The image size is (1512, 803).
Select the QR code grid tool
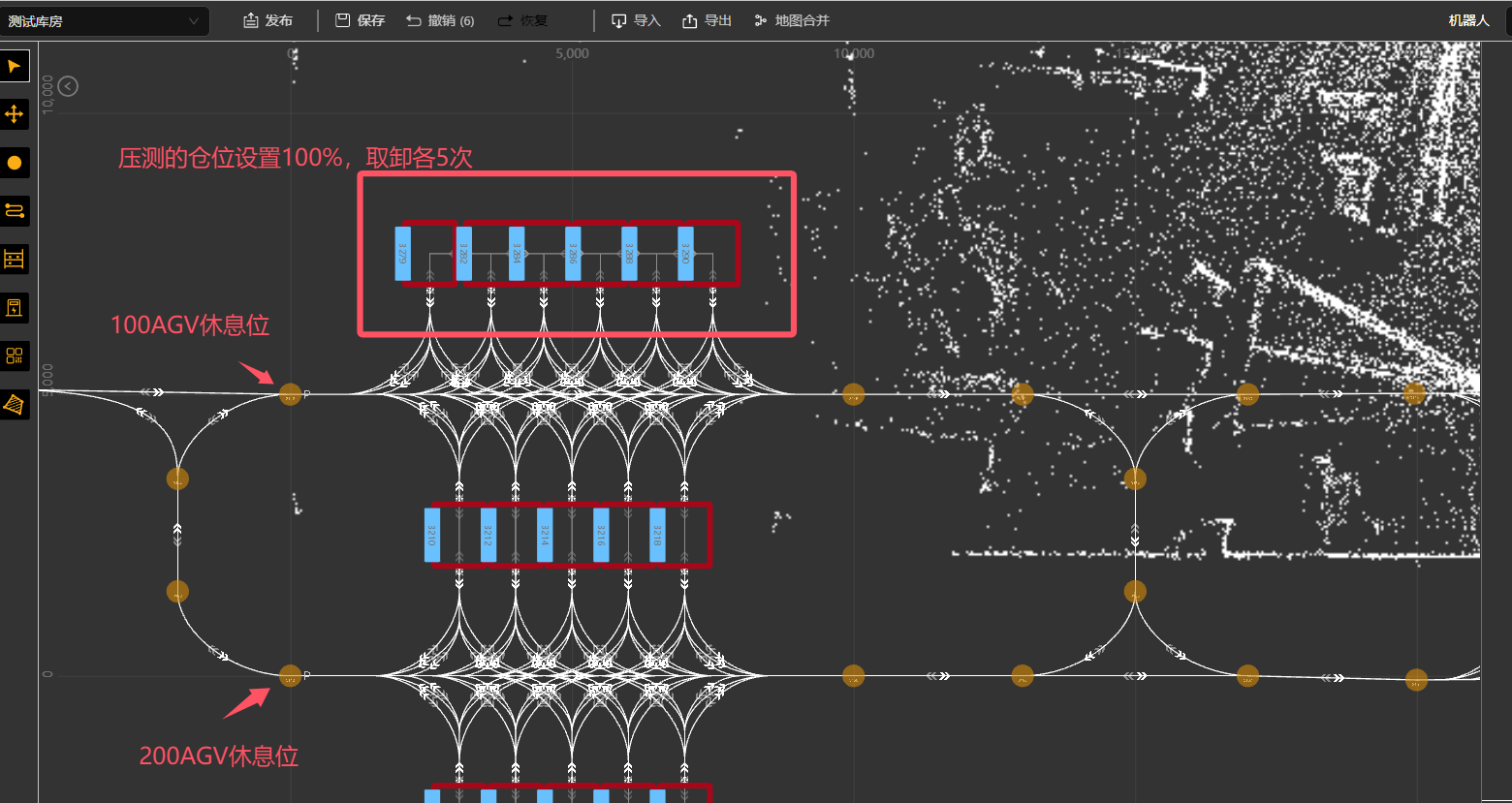coord(15,356)
